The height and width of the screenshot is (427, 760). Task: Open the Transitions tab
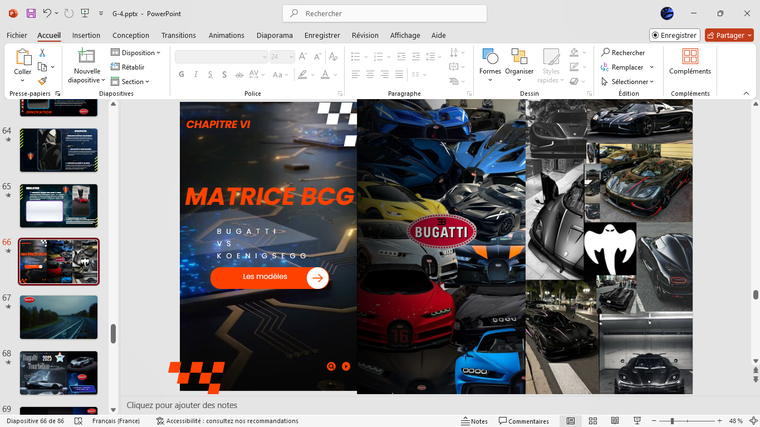click(178, 35)
